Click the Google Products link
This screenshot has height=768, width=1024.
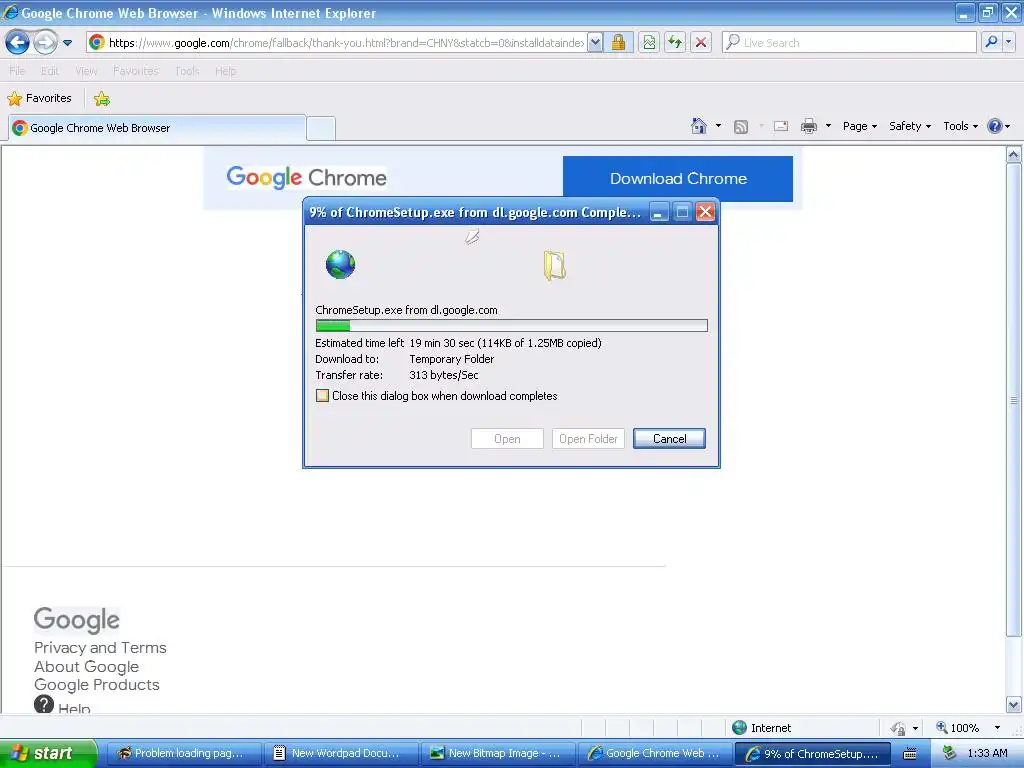click(x=97, y=684)
